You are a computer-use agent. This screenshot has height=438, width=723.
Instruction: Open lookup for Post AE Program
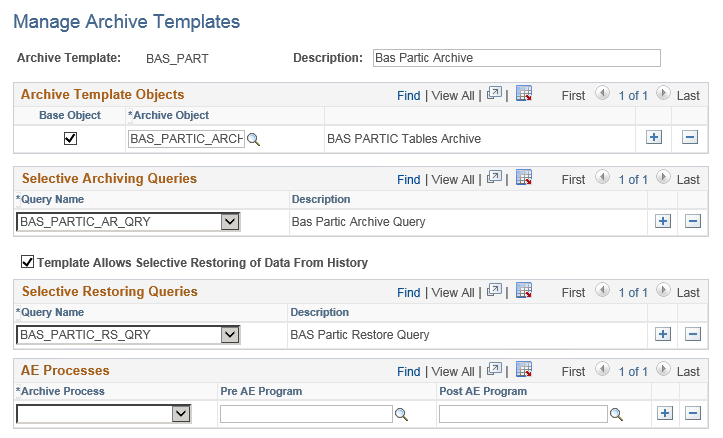[x=617, y=414]
